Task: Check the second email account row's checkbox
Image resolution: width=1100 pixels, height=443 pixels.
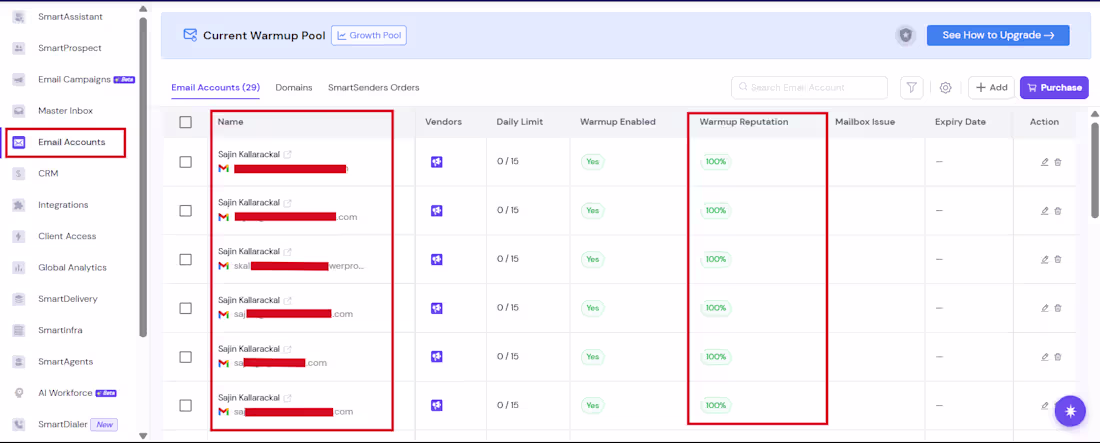Action: tap(185, 211)
